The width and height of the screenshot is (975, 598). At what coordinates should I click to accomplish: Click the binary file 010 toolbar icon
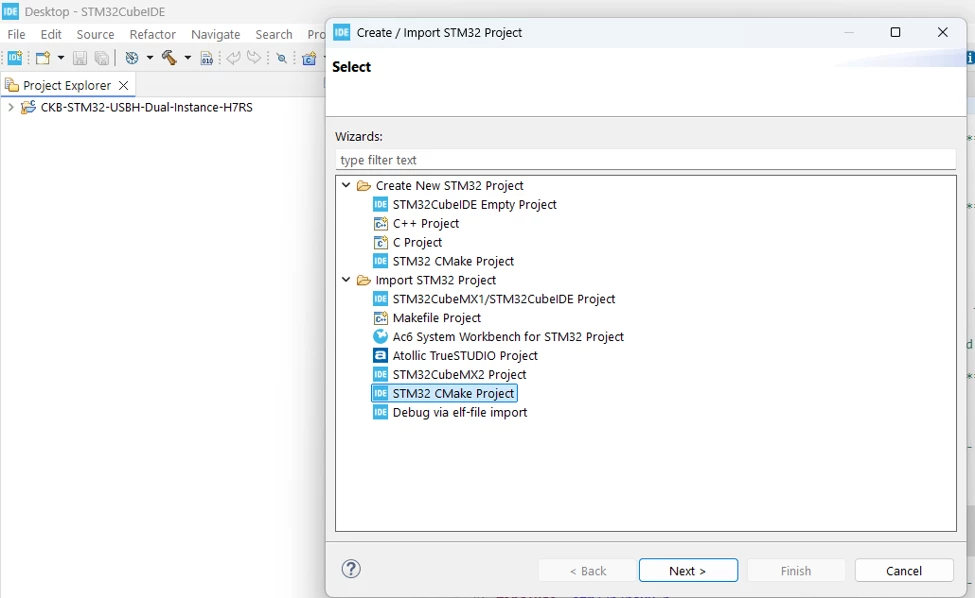[x=207, y=58]
